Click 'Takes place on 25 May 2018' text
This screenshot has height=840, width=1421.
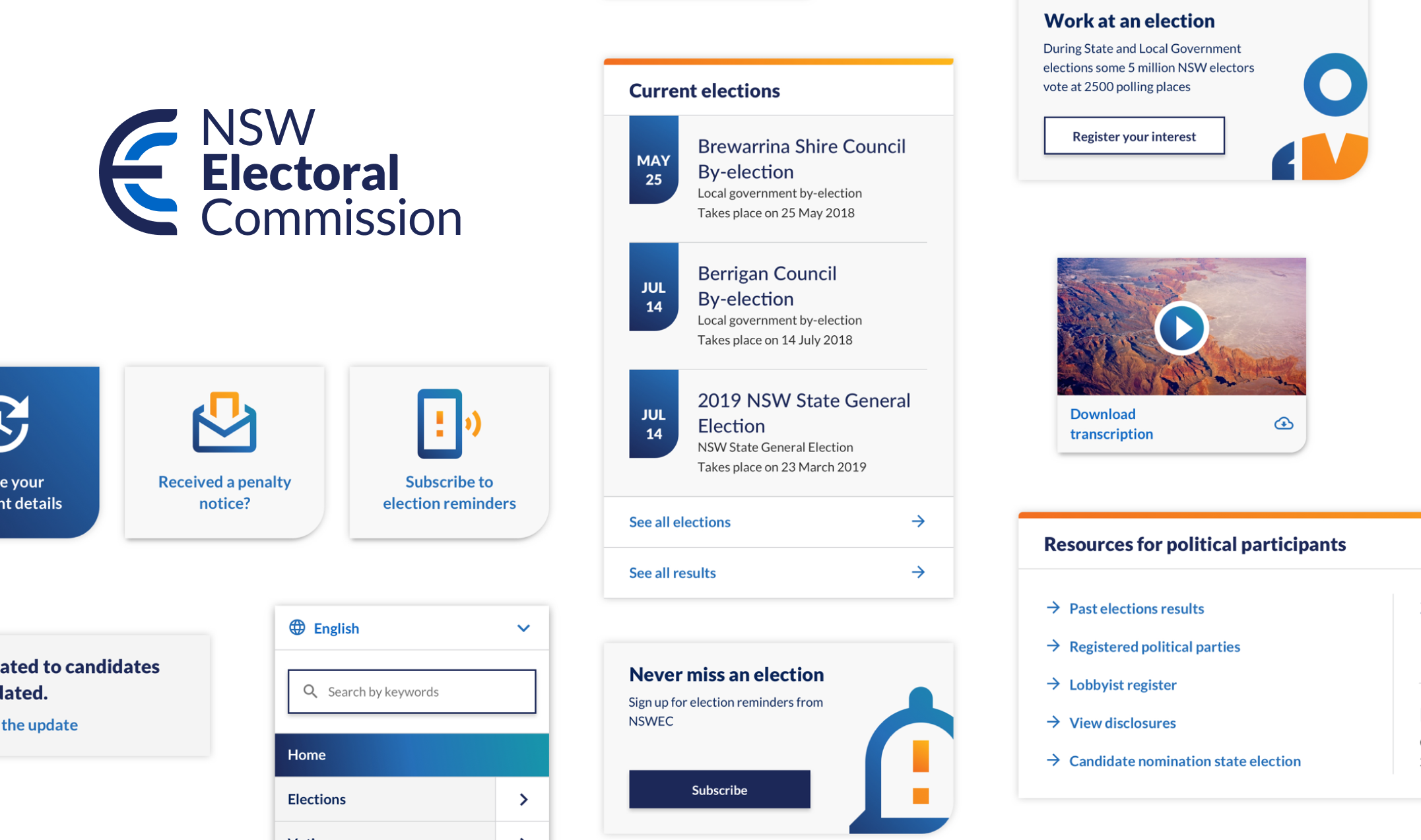(776, 213)
